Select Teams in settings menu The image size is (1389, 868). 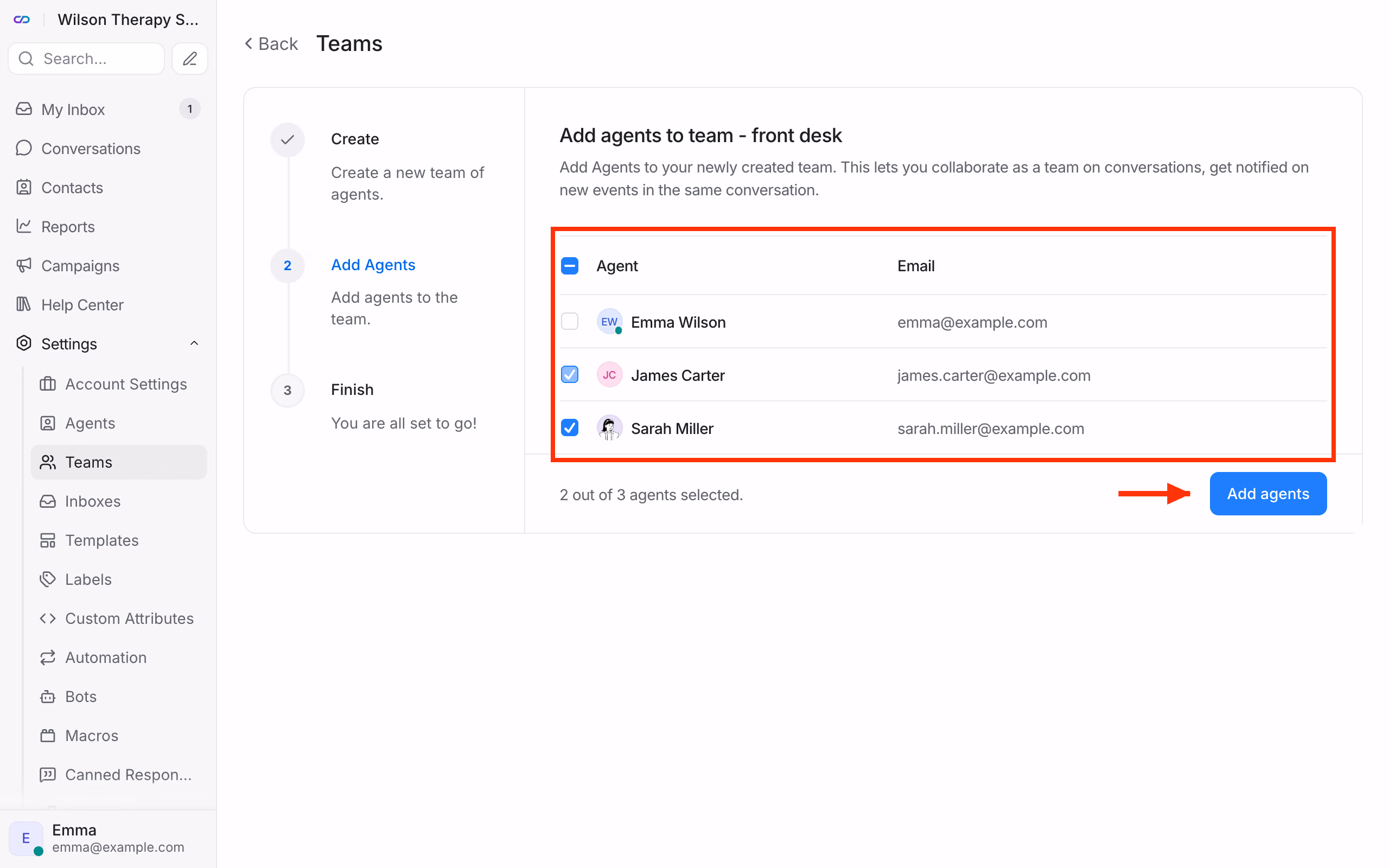point(119,462)
